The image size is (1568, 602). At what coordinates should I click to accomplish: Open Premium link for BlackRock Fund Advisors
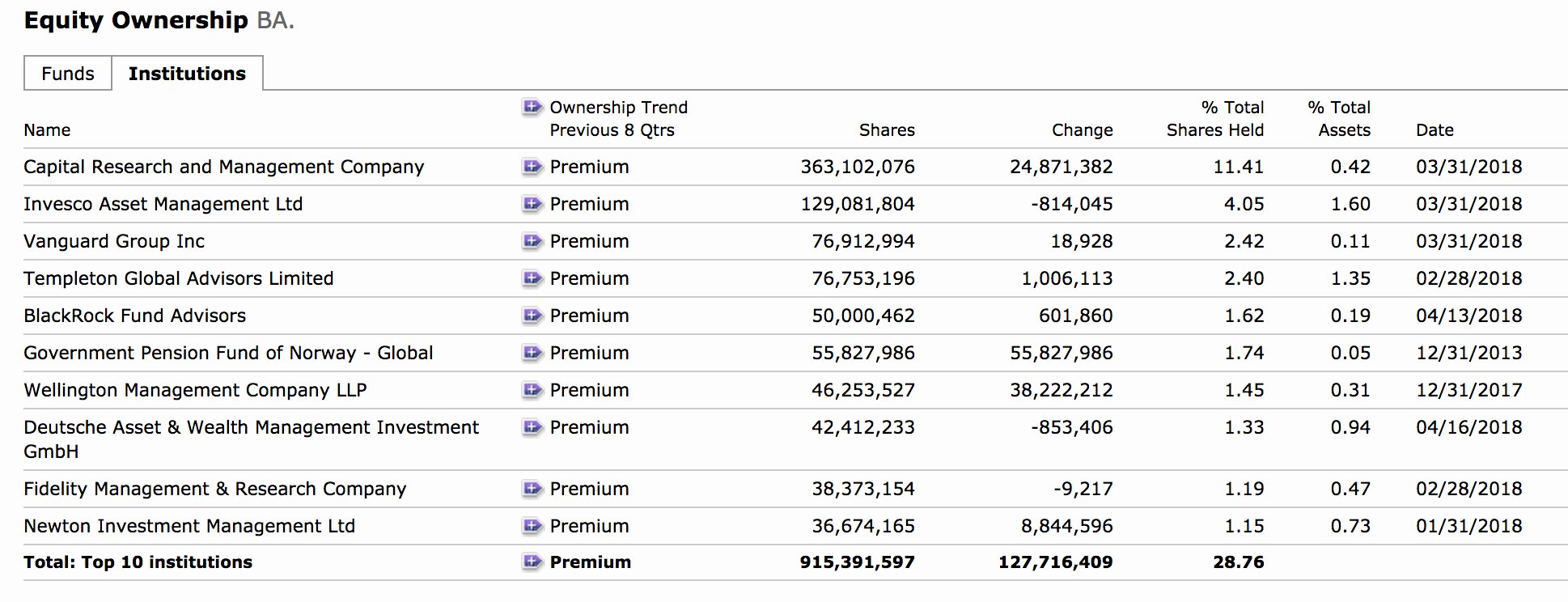589,316
